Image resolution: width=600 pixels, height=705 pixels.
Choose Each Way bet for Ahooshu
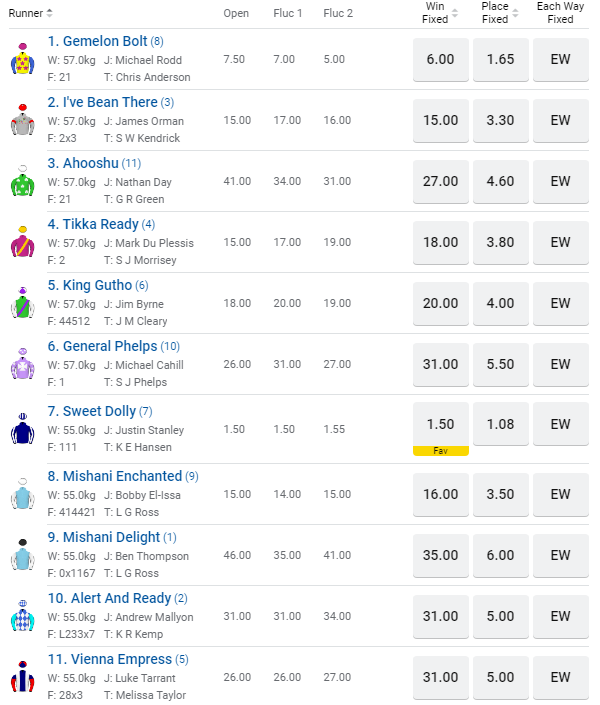560,182
